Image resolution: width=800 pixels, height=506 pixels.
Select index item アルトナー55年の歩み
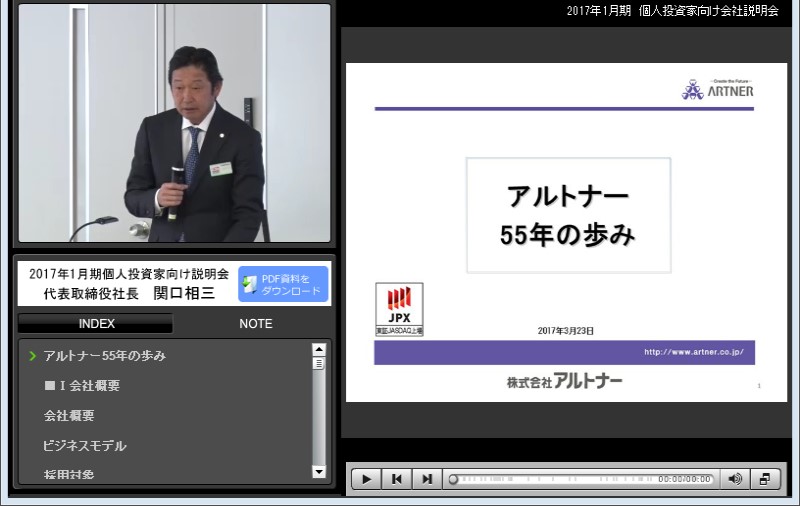105,356
